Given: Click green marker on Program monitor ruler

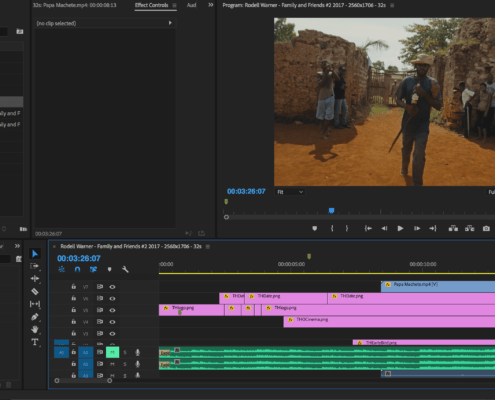Looking at the screenshot, I should pyautogui.click(x=226, y=202).
